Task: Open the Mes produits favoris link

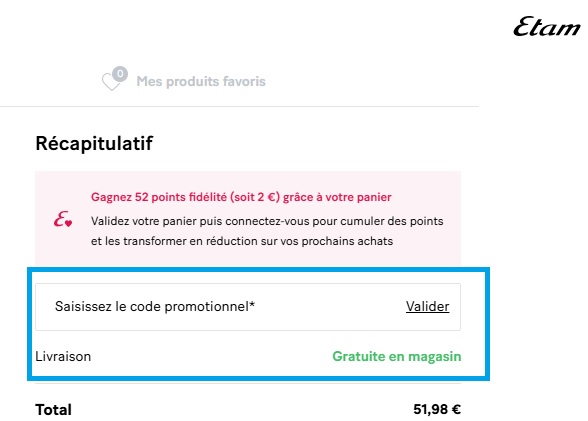Action: coord(201,81)
